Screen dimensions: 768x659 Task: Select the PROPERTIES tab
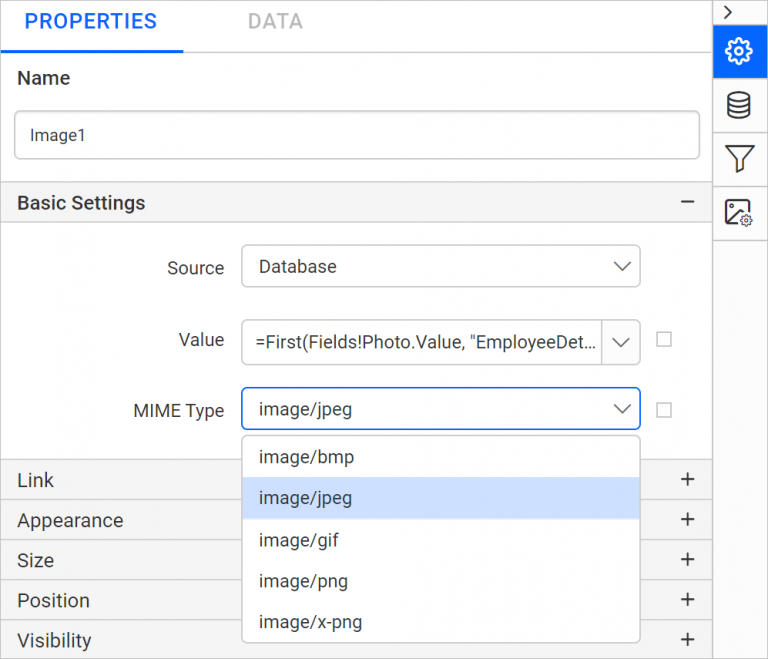click(91, 22)
